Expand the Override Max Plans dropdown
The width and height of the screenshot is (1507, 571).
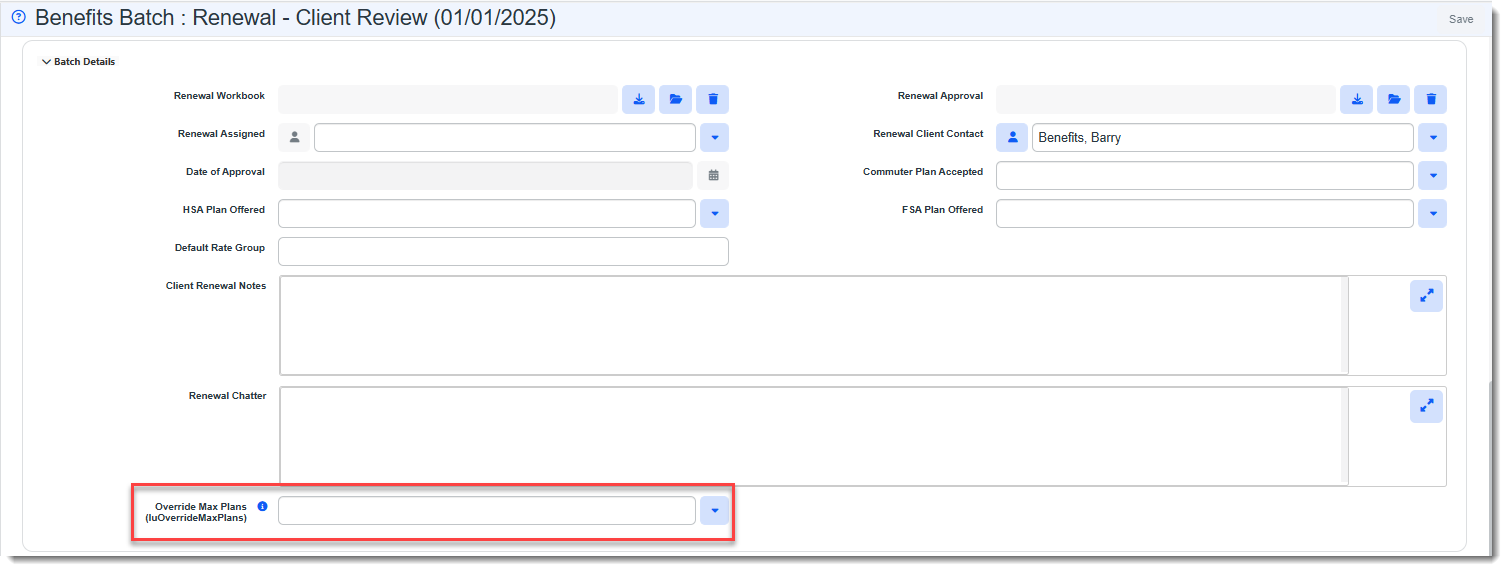click(x=714, y=511)
